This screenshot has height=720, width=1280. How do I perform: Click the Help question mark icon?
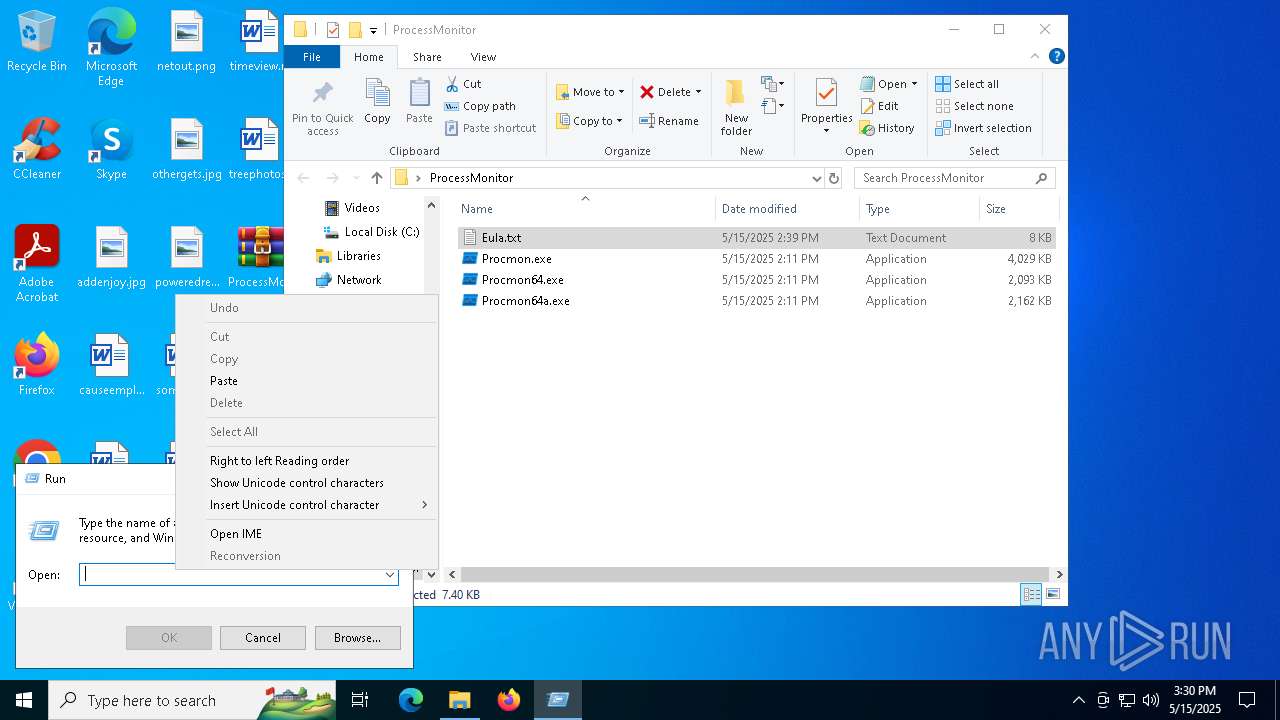(1057, 57)
